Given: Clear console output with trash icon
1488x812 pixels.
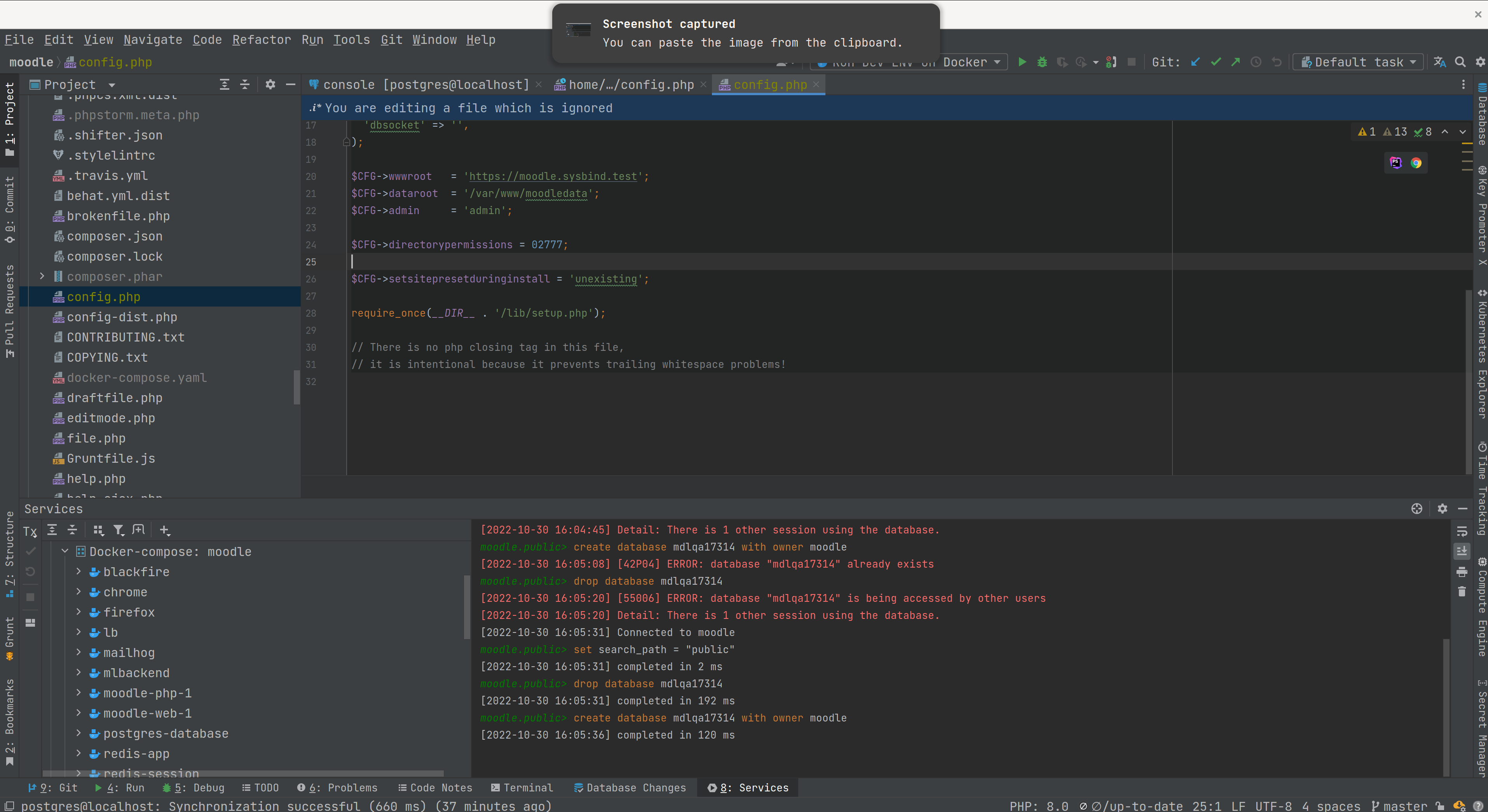Looking at the screenshot, I should click(x=1462, y=591).
